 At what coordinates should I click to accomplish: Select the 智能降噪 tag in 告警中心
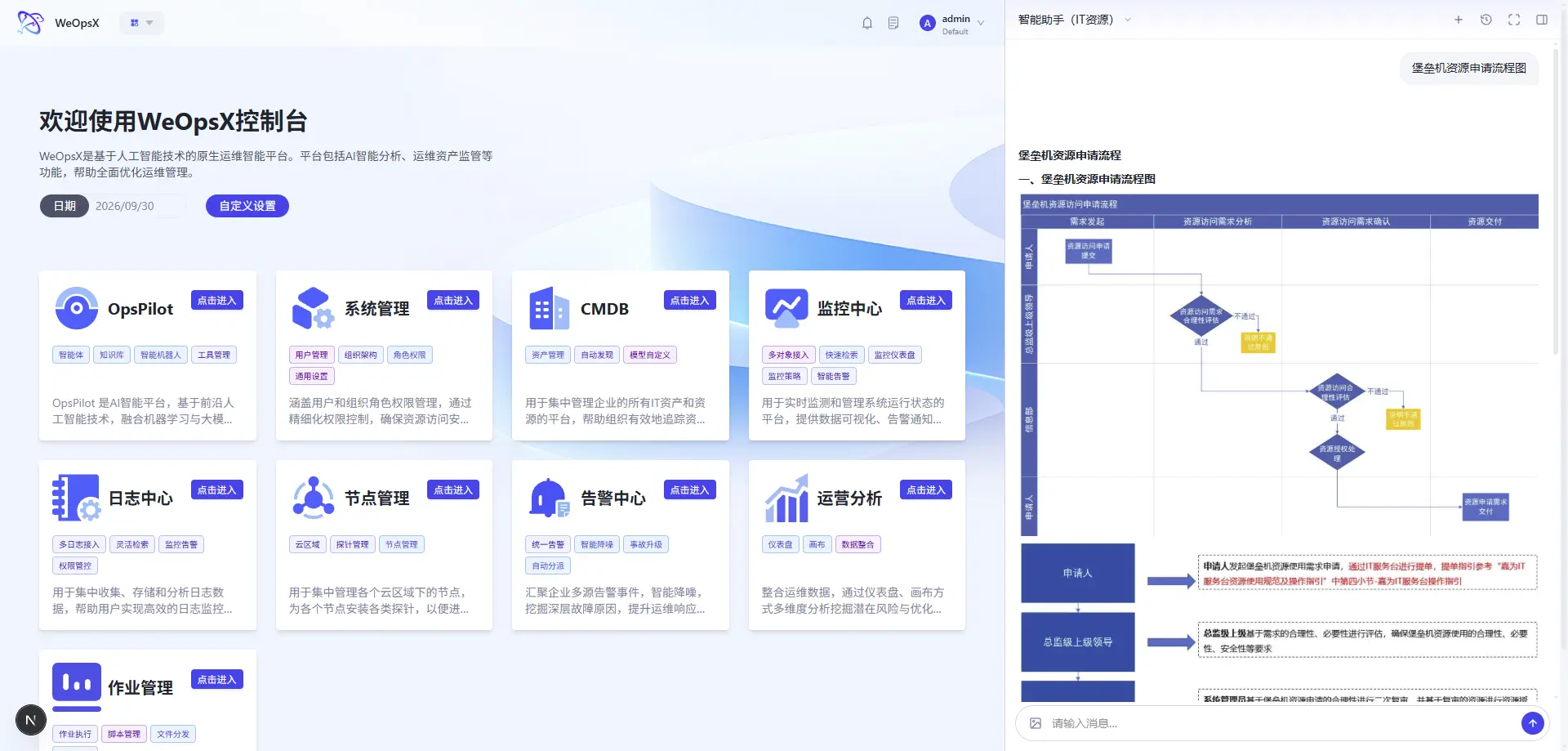point(597,544)
